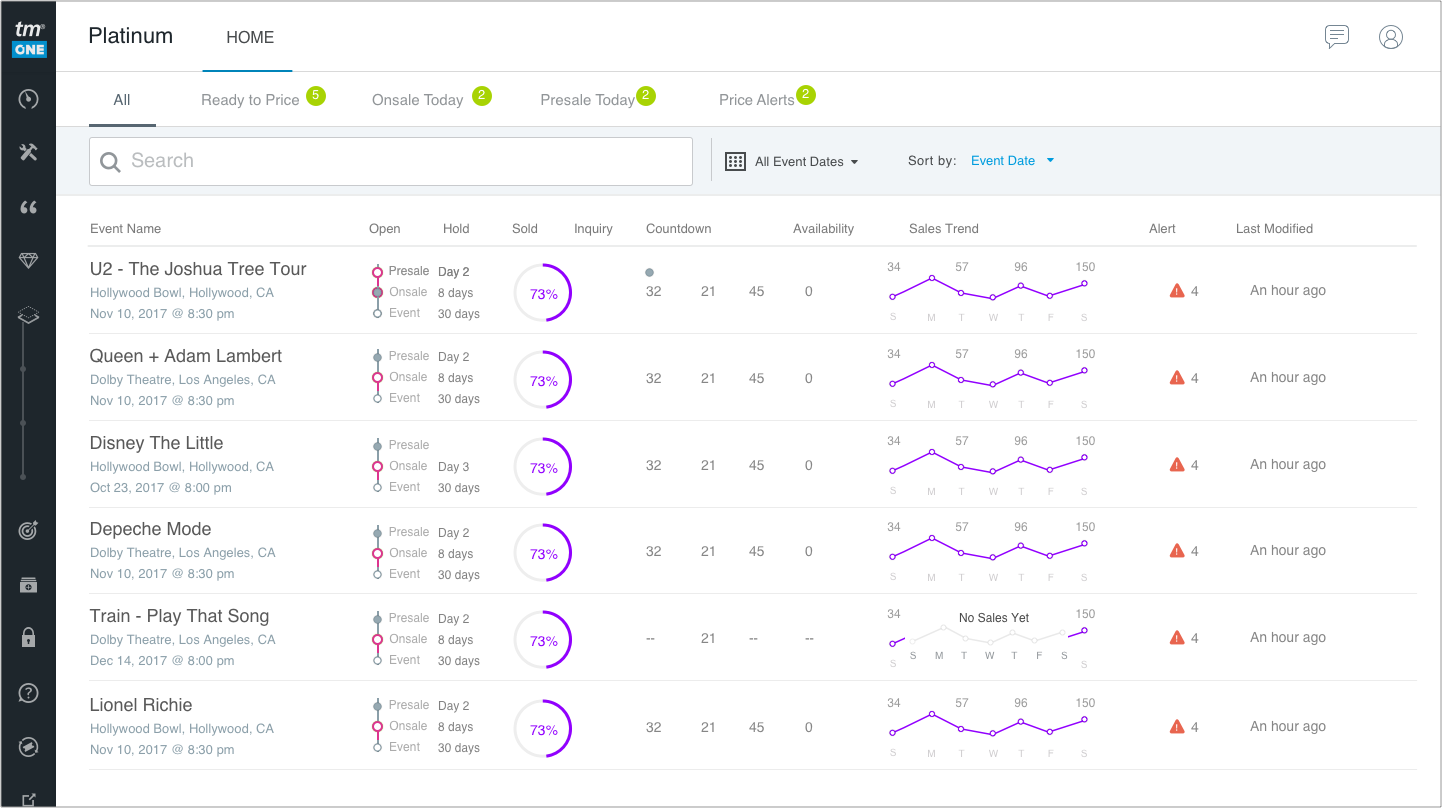Screen dimensions: 1442x808
Task: Click U2 row sales trend chart
Action: 989,289
